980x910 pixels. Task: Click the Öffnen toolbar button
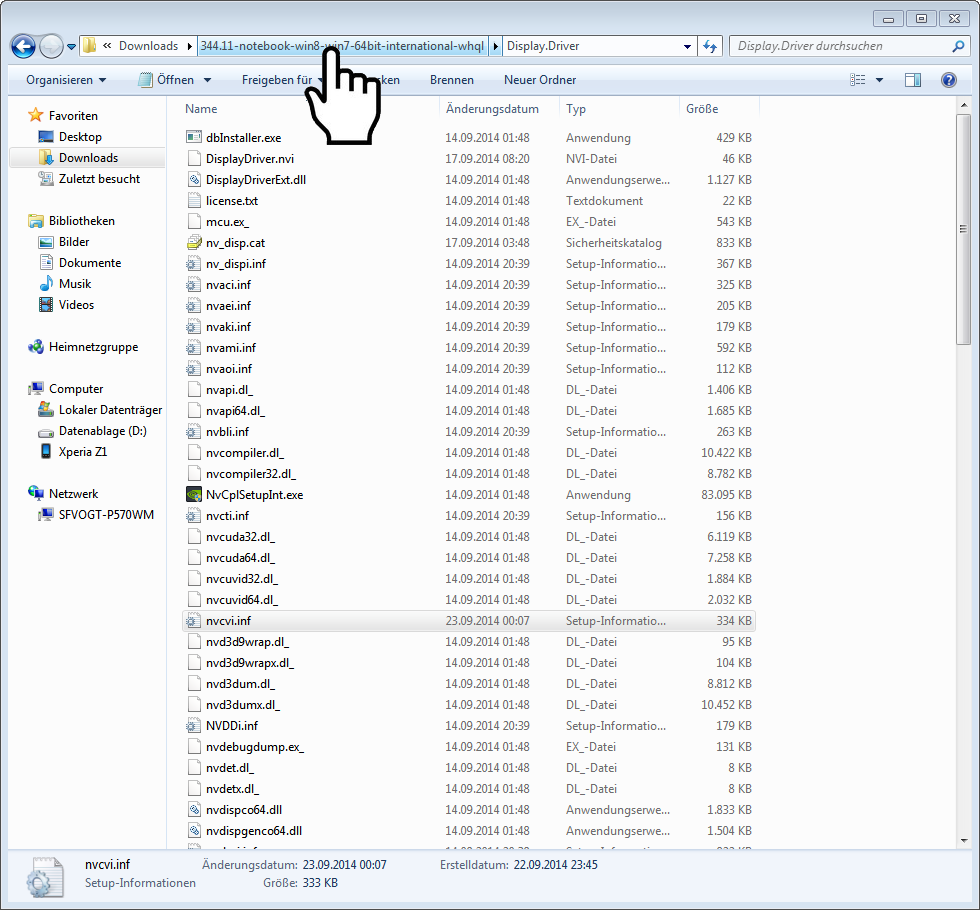click(167, 80)
